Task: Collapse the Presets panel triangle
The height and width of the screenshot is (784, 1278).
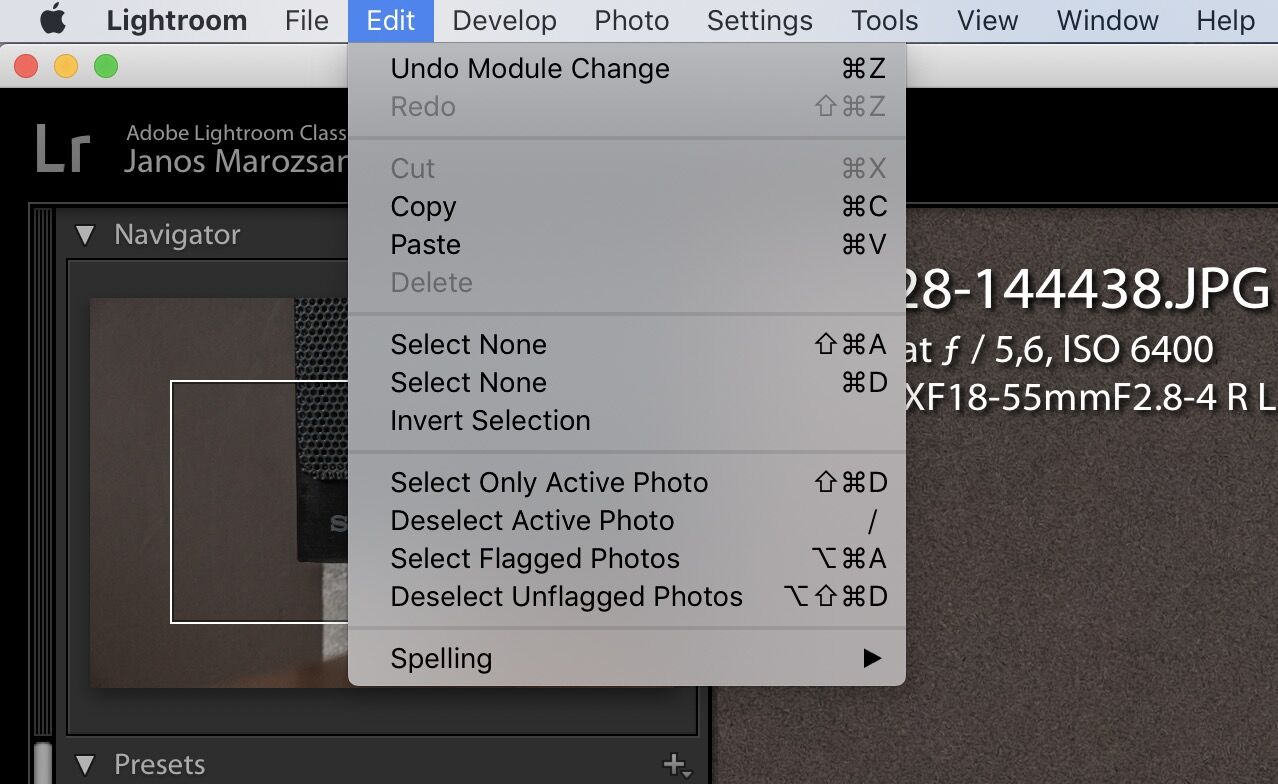Action: coord(85,766)
